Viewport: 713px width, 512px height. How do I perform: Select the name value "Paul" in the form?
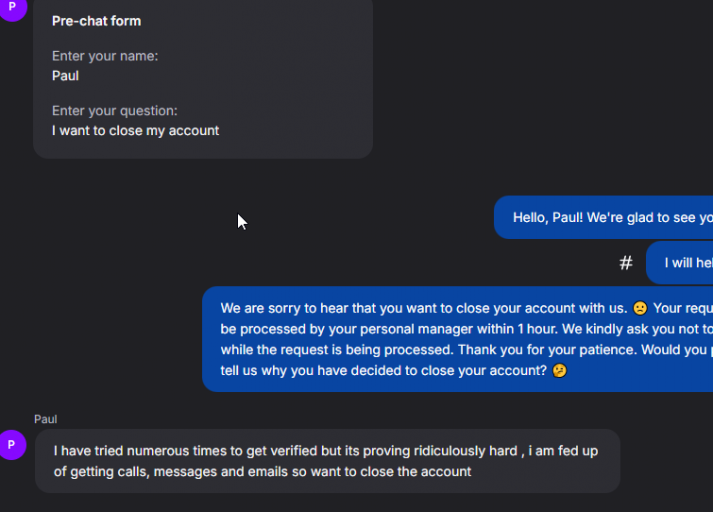click(65, 75)
